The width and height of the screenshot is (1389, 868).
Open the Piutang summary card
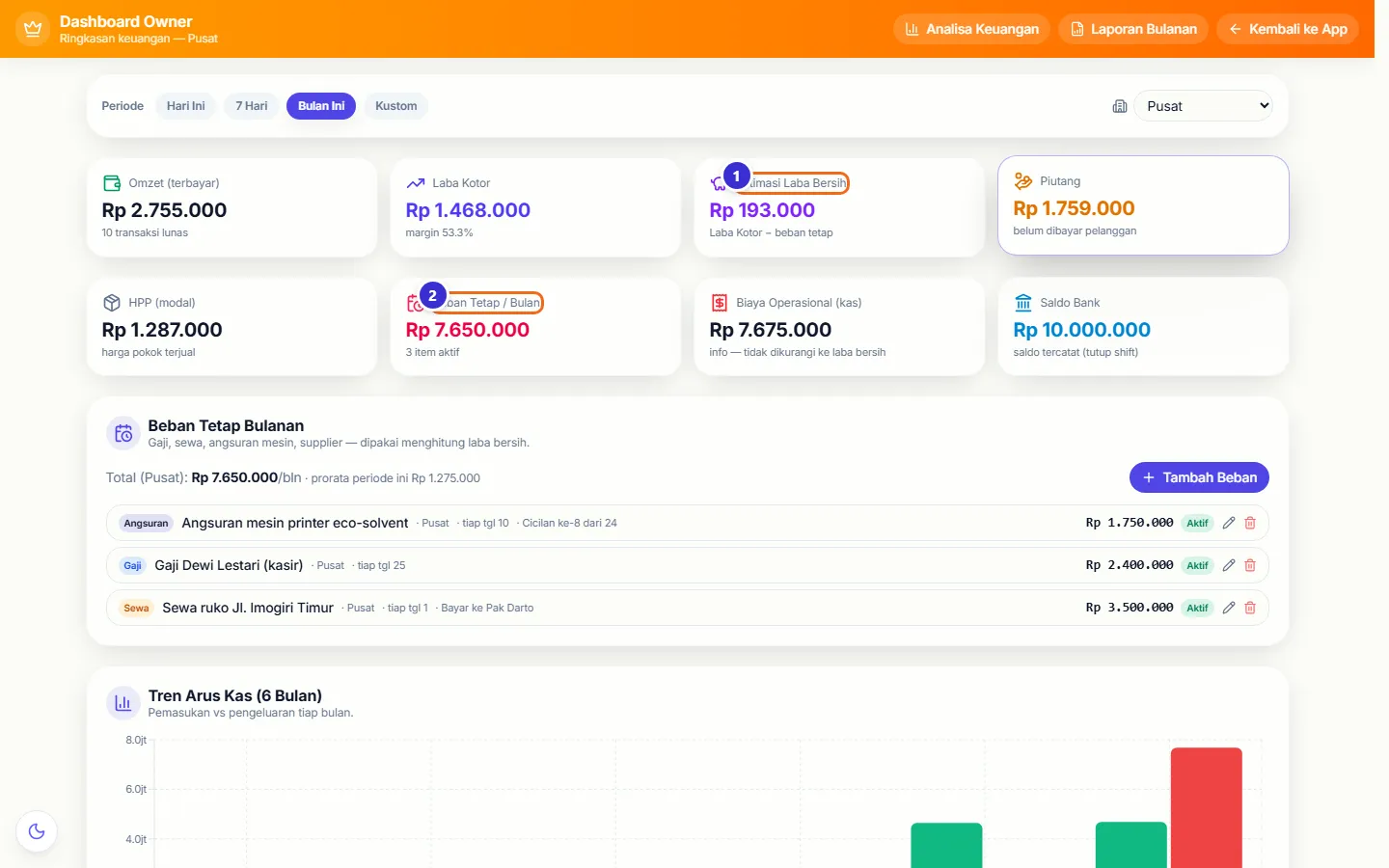1143,205
